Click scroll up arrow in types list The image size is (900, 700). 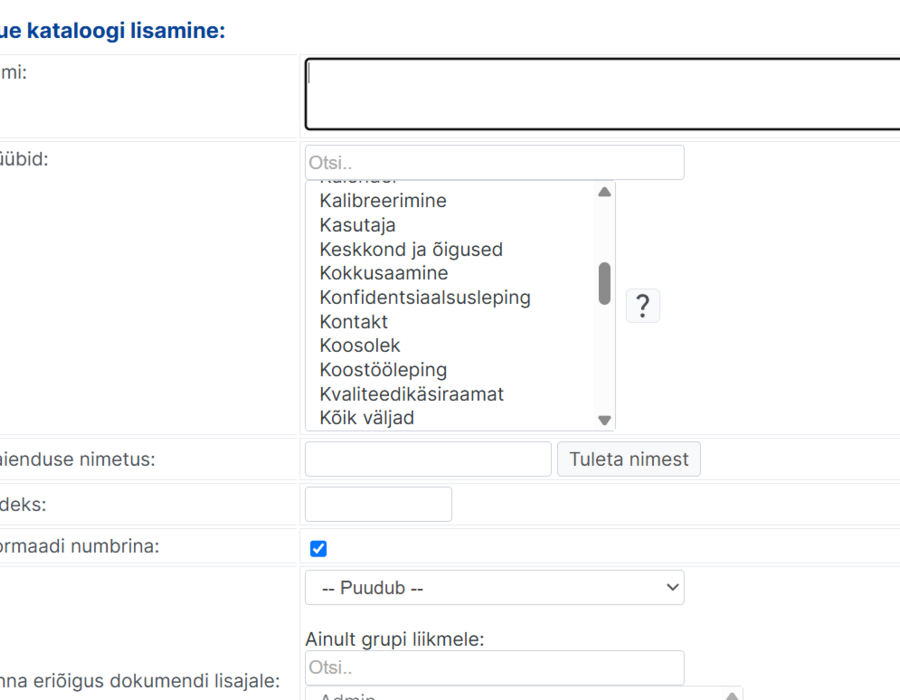pos(604,192)
